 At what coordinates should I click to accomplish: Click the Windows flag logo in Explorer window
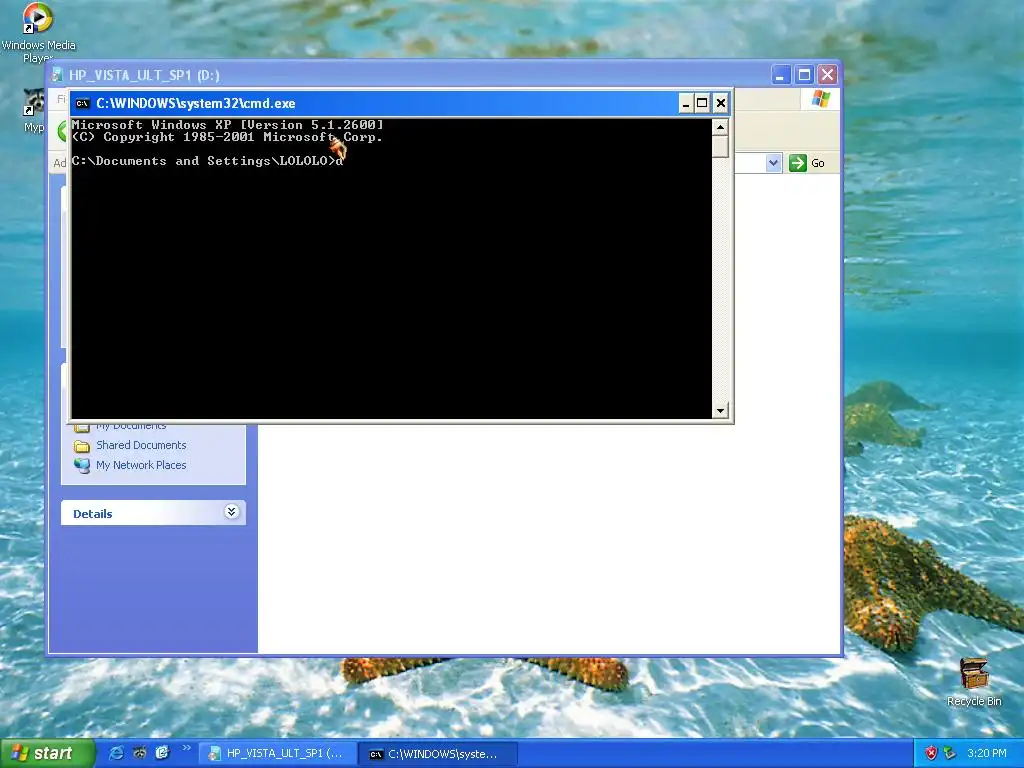(x=820, y=99)
